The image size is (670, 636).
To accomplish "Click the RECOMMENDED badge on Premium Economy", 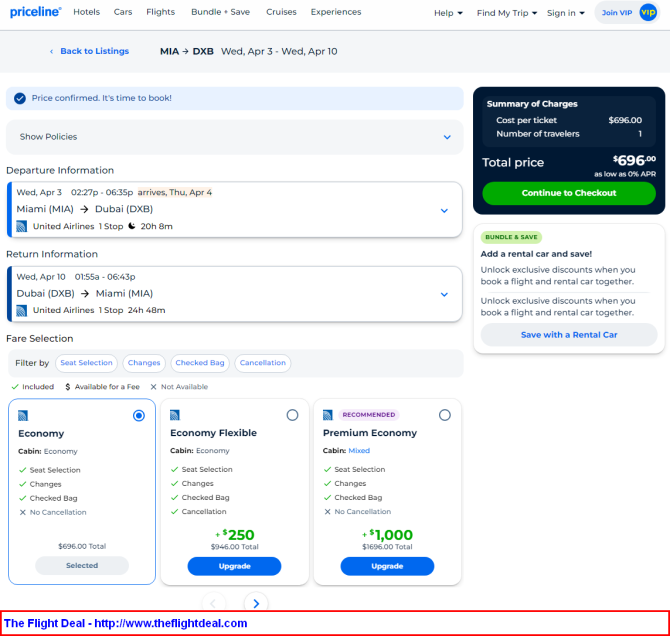I will click(369, 415).
